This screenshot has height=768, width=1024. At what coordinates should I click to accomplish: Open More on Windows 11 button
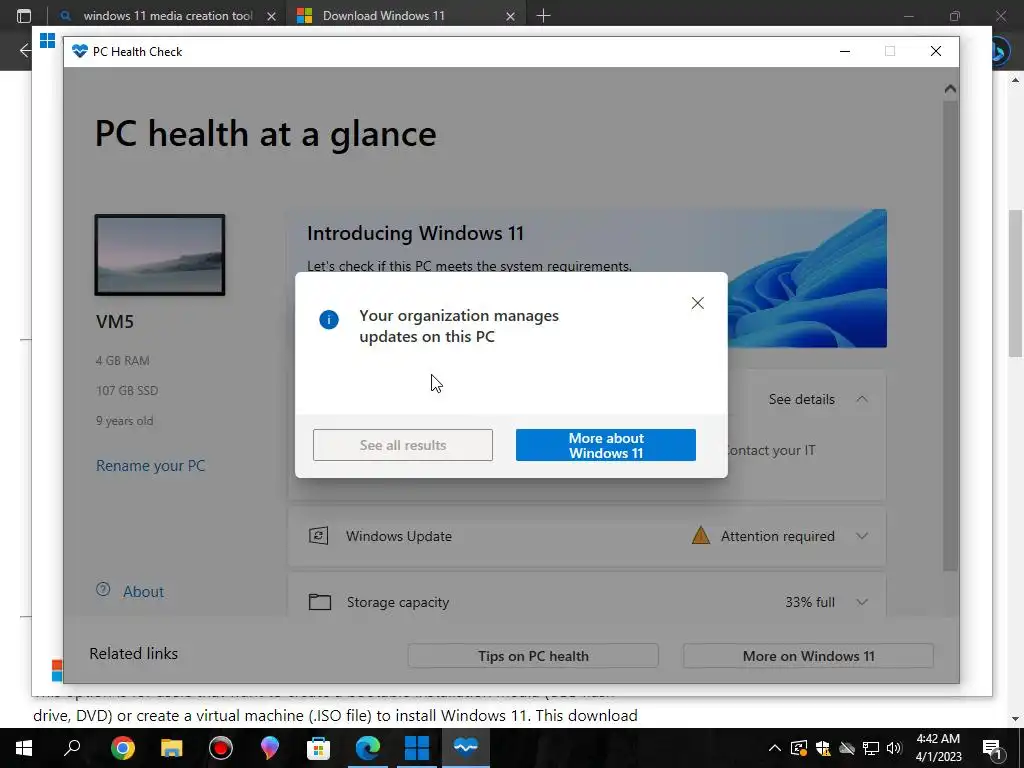point(808,656)
